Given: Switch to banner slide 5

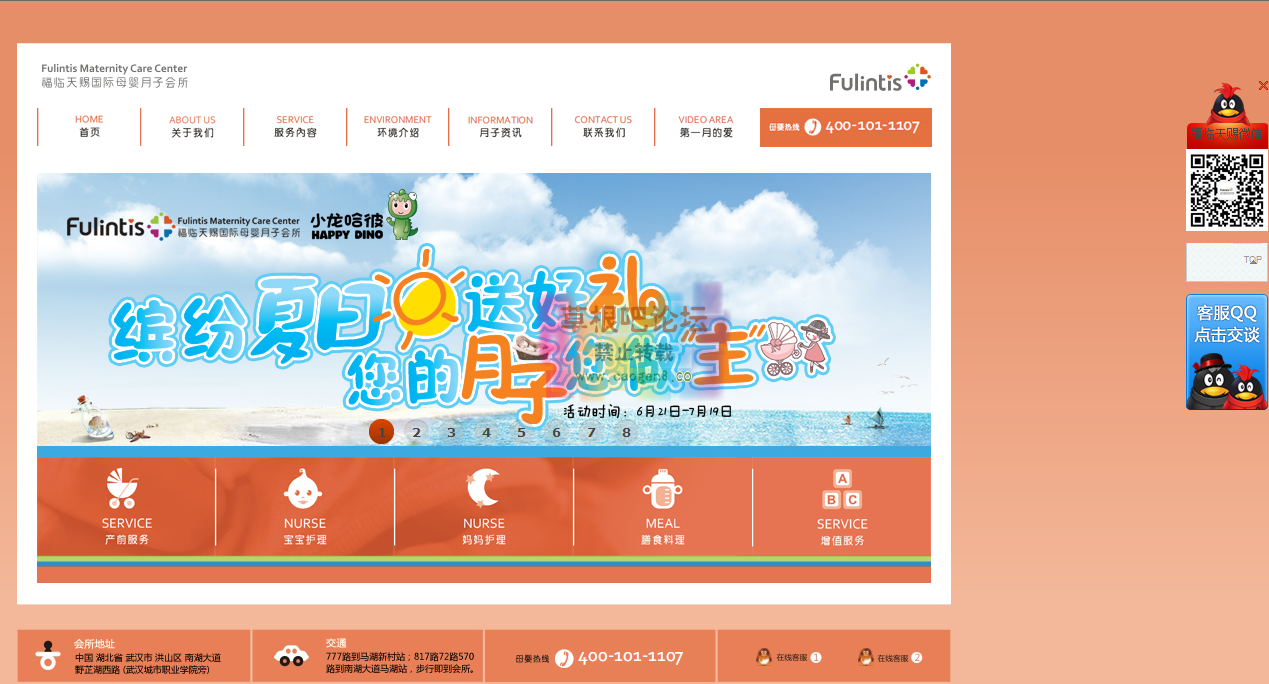Looking at the screenshot, I should click(521, 432).
